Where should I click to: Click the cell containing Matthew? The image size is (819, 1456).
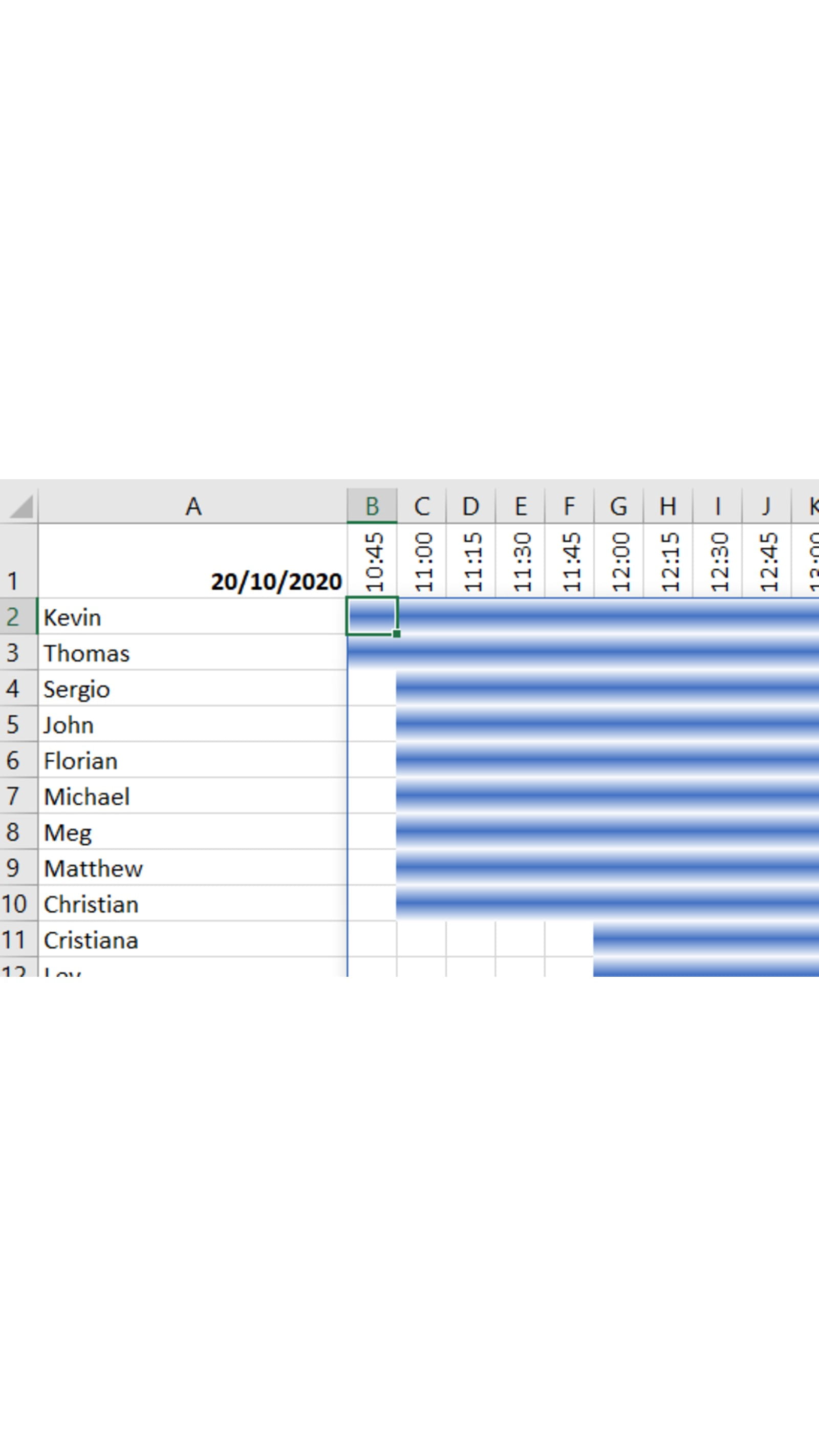pyautogui.click(x=192, y=868)
